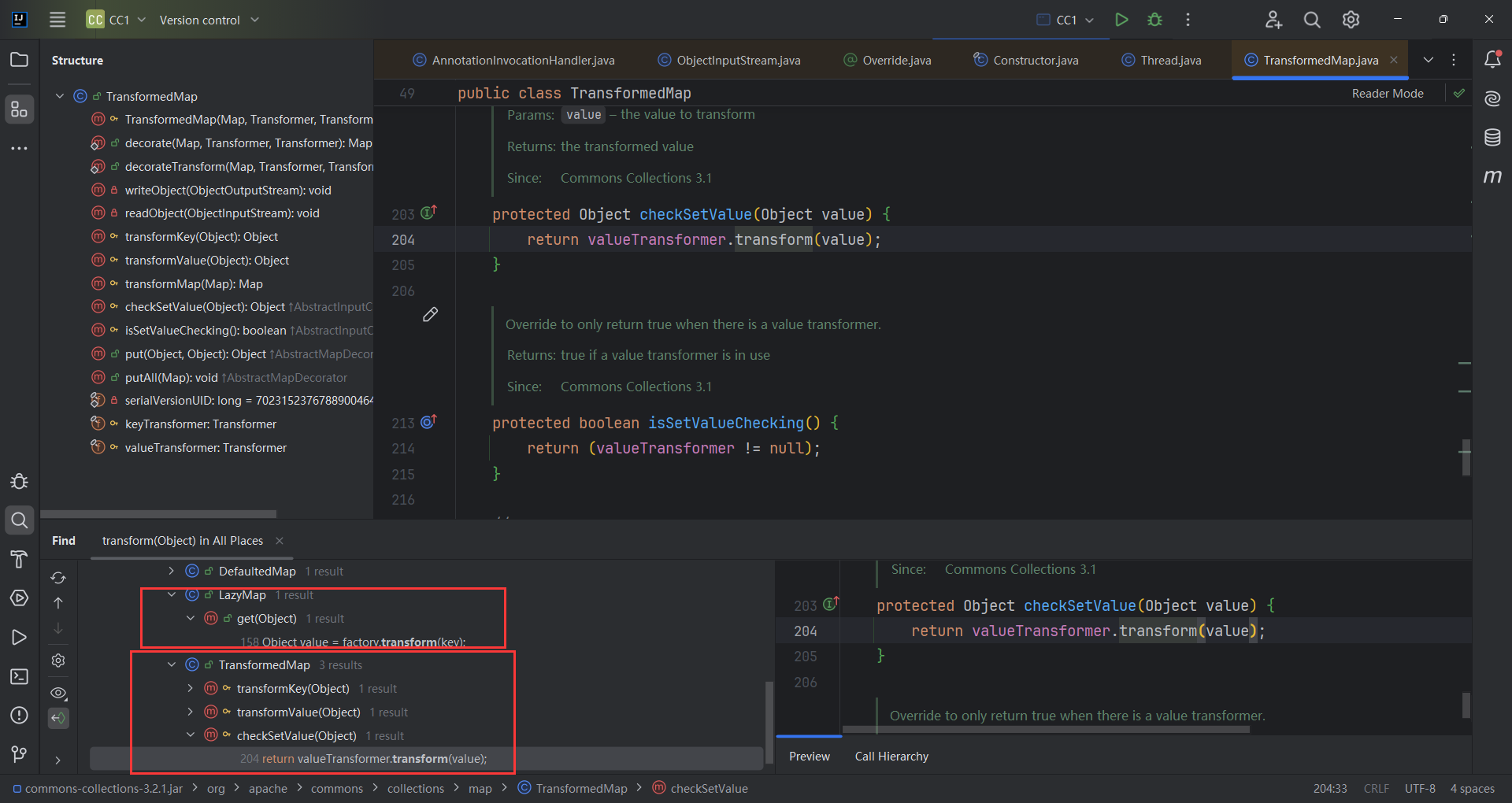
Task: Open the CC1 run configuration dropdown
Action: [x=1065, y=20]
